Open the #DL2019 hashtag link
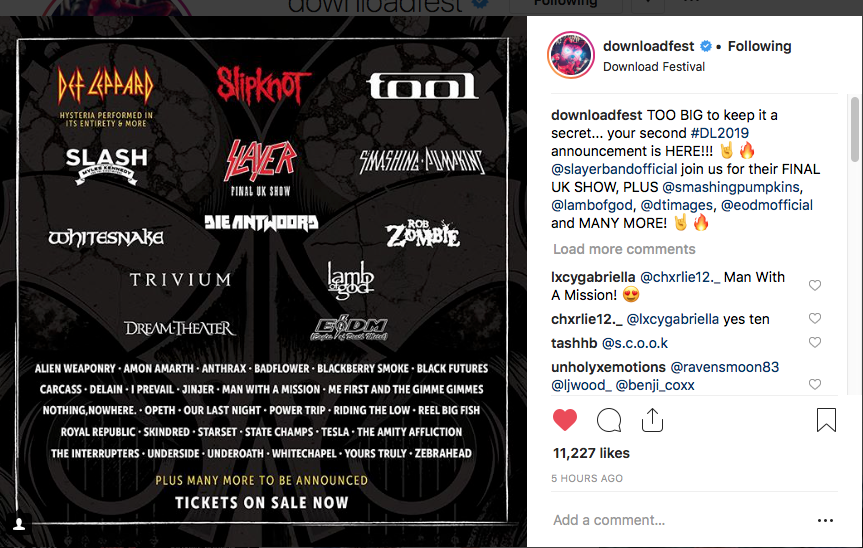The width and height of the screenshot is (863, 548). (x=719, y=133)
